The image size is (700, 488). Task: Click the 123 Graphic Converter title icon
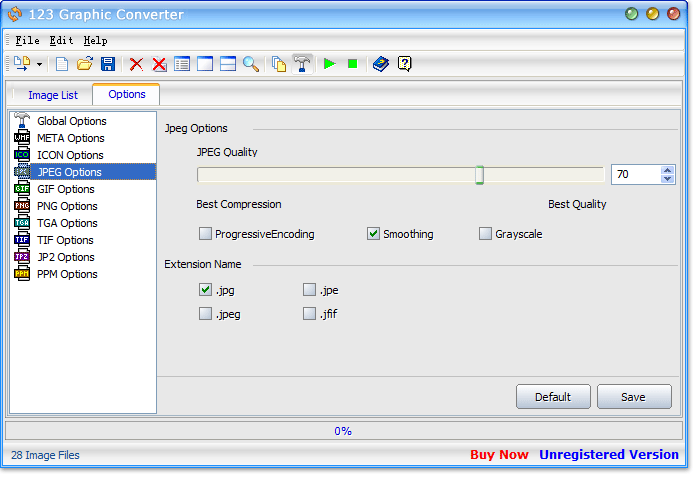tap(15, 14)
